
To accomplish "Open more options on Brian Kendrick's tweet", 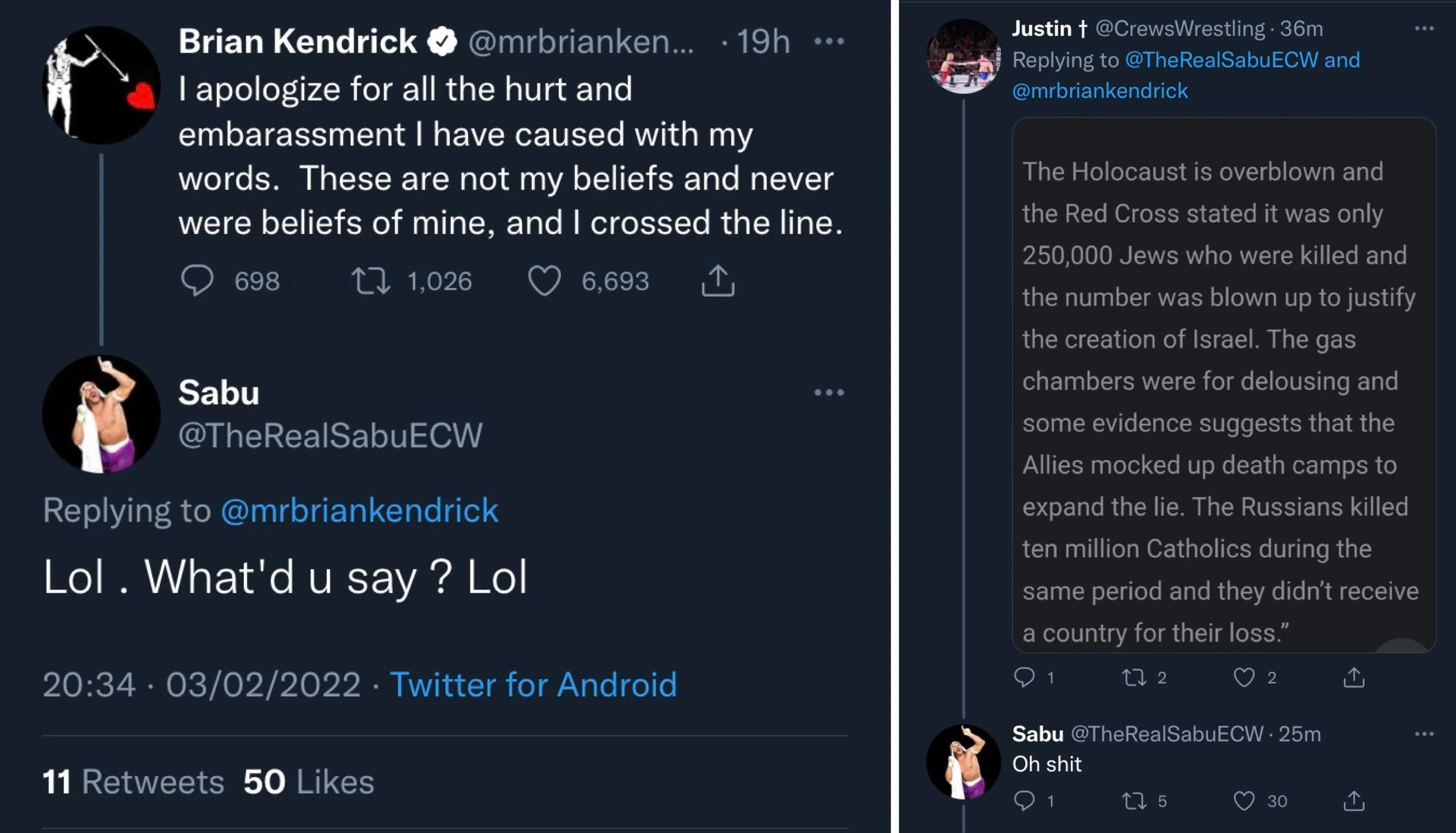I will pos(829,41).
